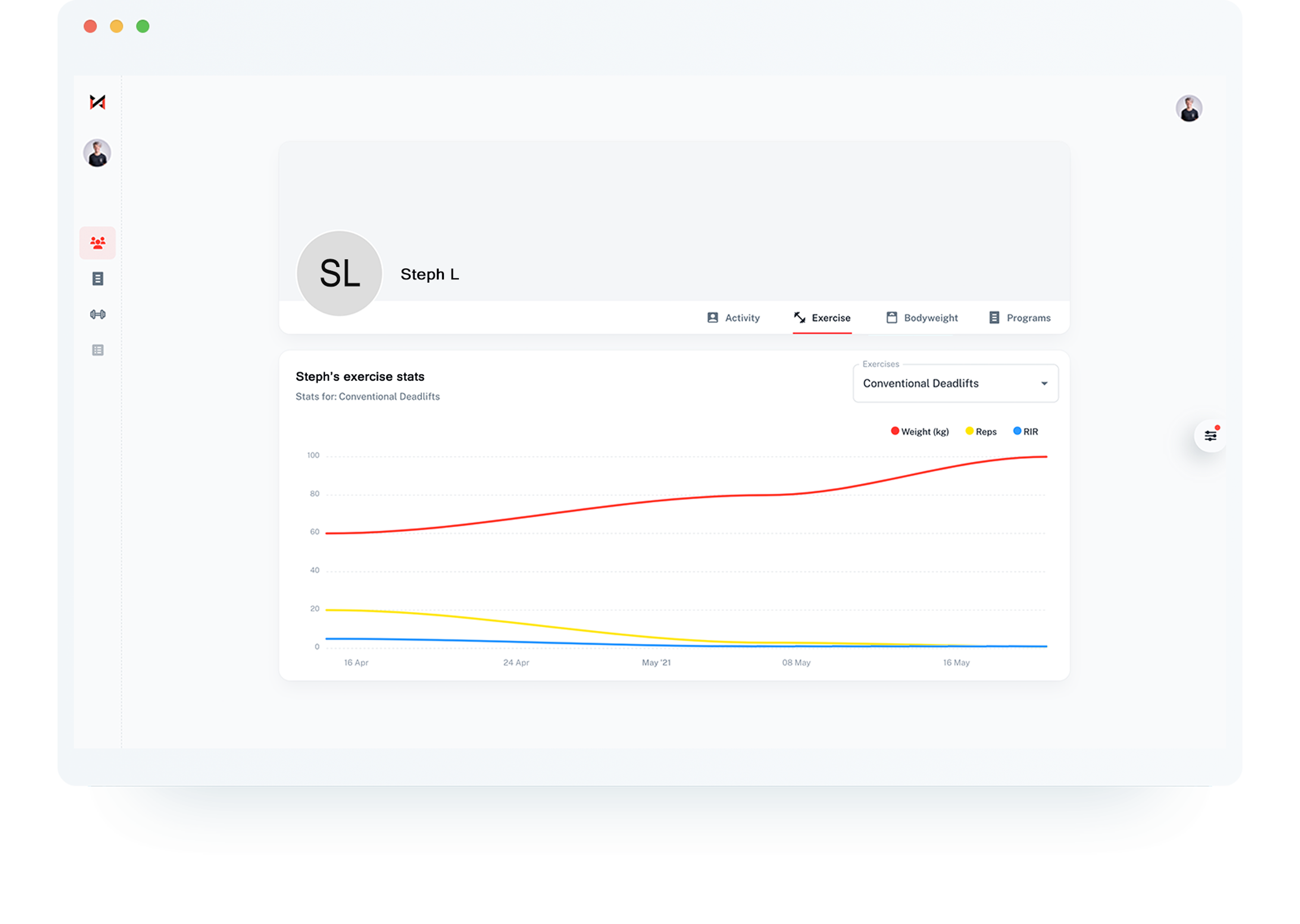The image size is (1300, 924).
Task: Open the Clients icon in the sidebar
Action: click(x=97, y=243)
